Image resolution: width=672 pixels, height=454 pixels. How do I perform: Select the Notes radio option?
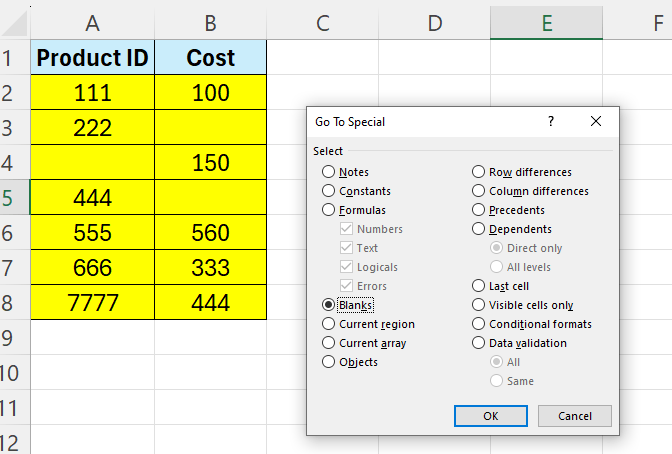click(328, 172)
